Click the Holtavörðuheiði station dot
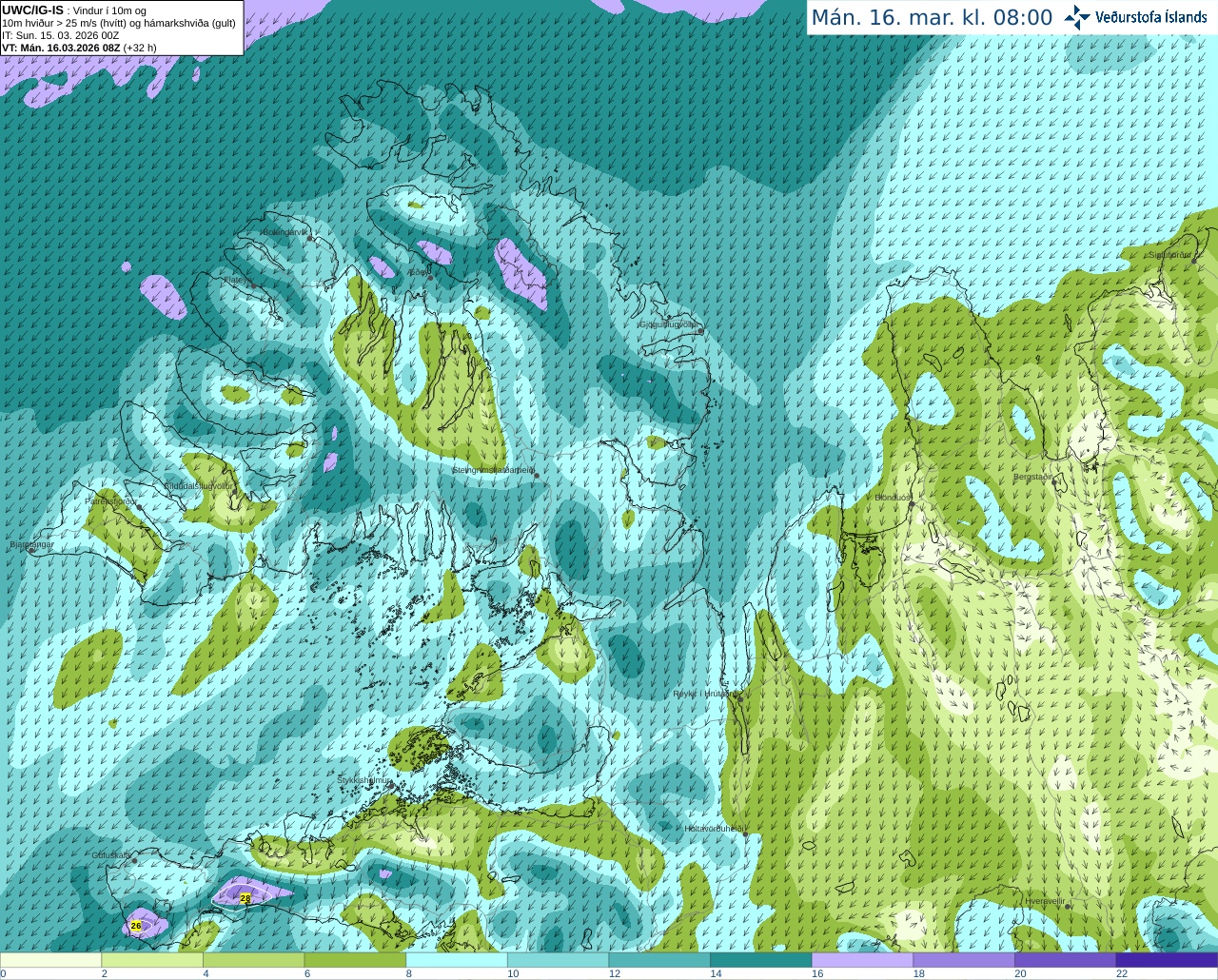Viewport: 1218px width, 980px height. (746, 834)
